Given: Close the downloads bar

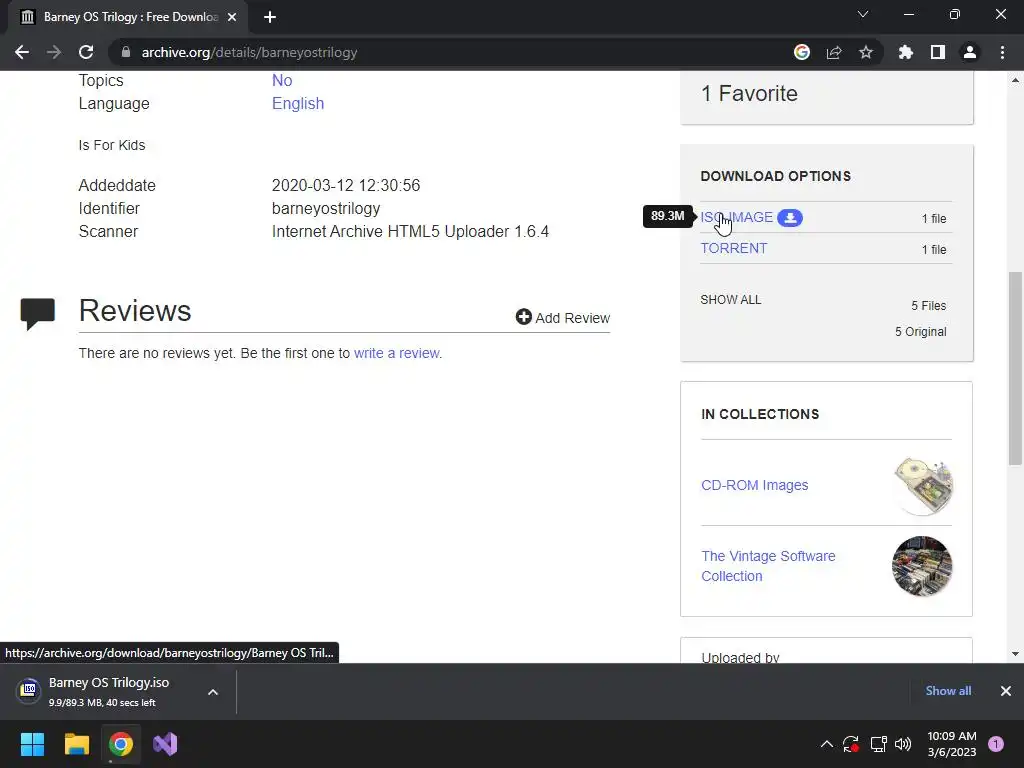Looking at the screenshot, I should coord(1006,691).
